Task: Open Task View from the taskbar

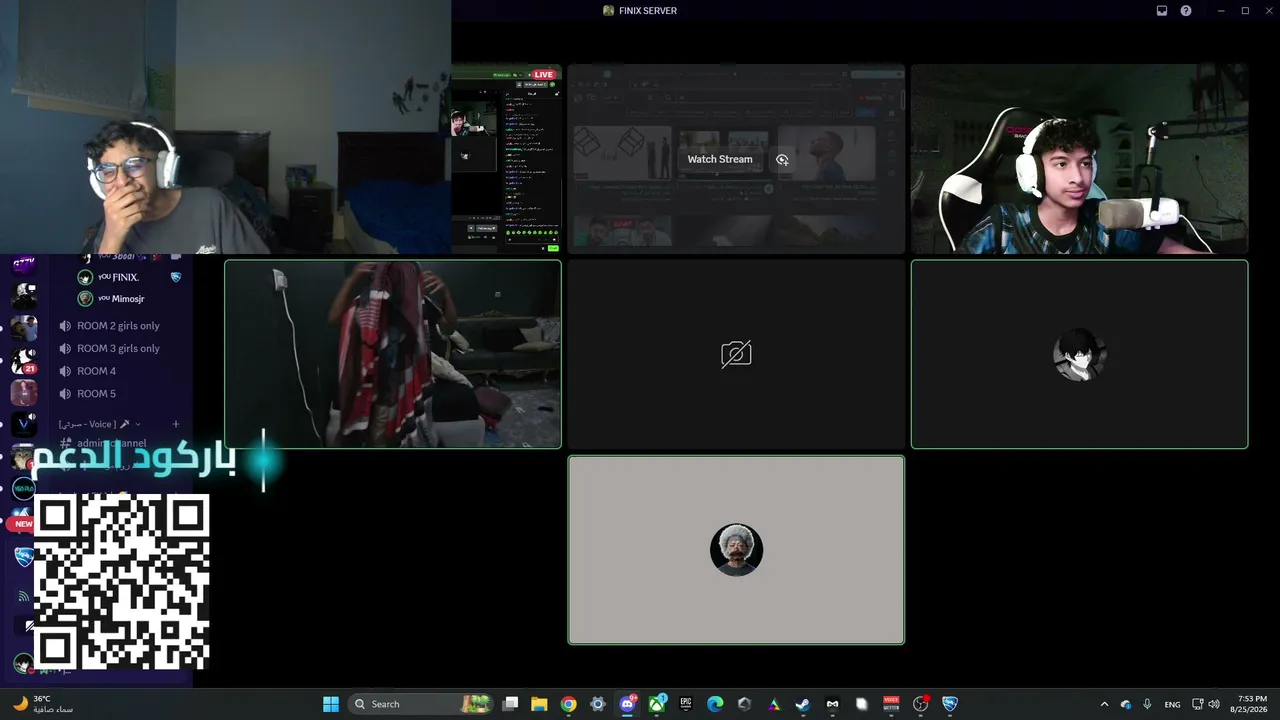Action: coord(510,704)
